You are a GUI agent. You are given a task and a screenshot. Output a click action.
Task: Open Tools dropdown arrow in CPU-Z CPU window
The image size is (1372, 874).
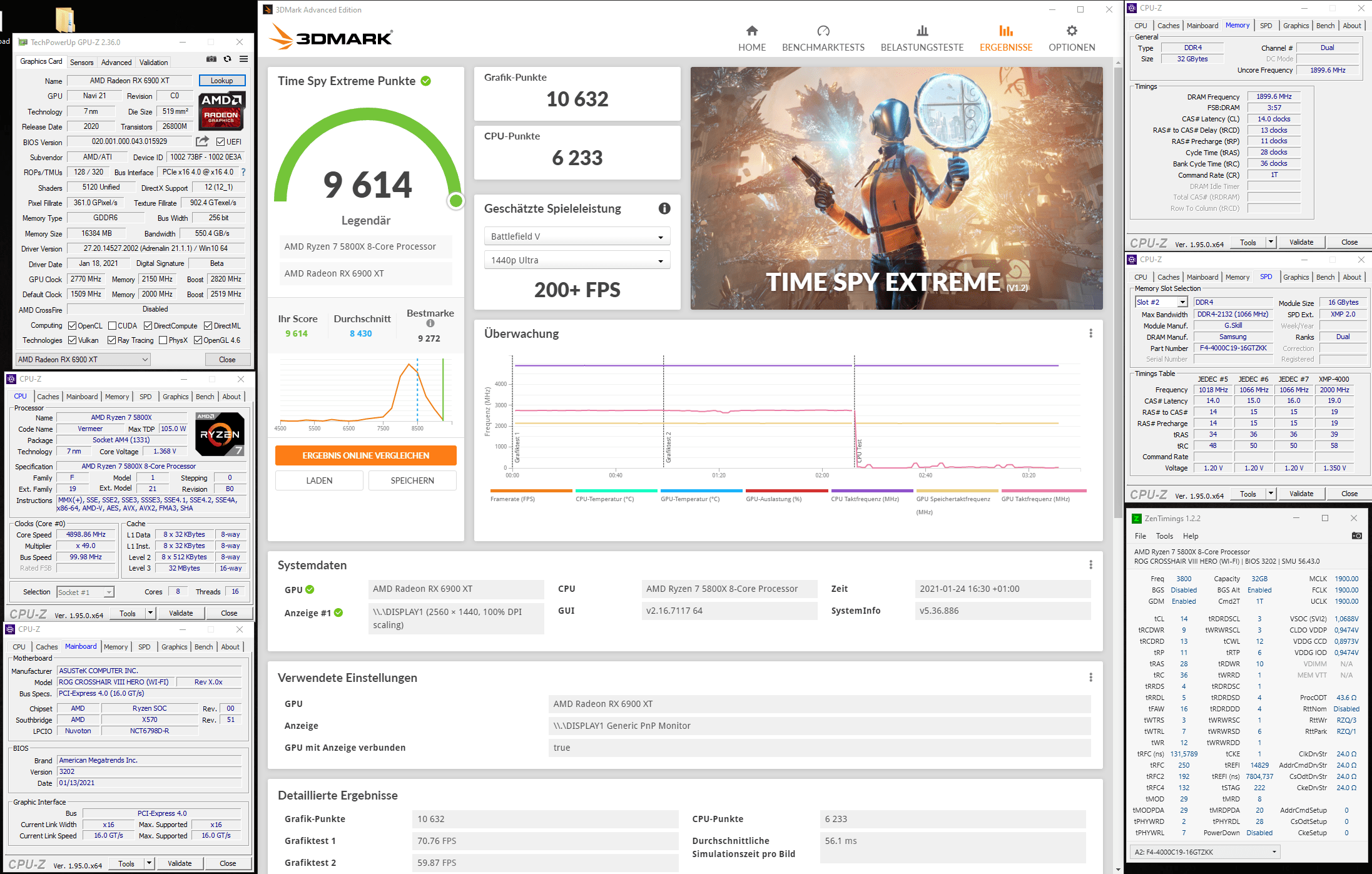click(150, 613)
